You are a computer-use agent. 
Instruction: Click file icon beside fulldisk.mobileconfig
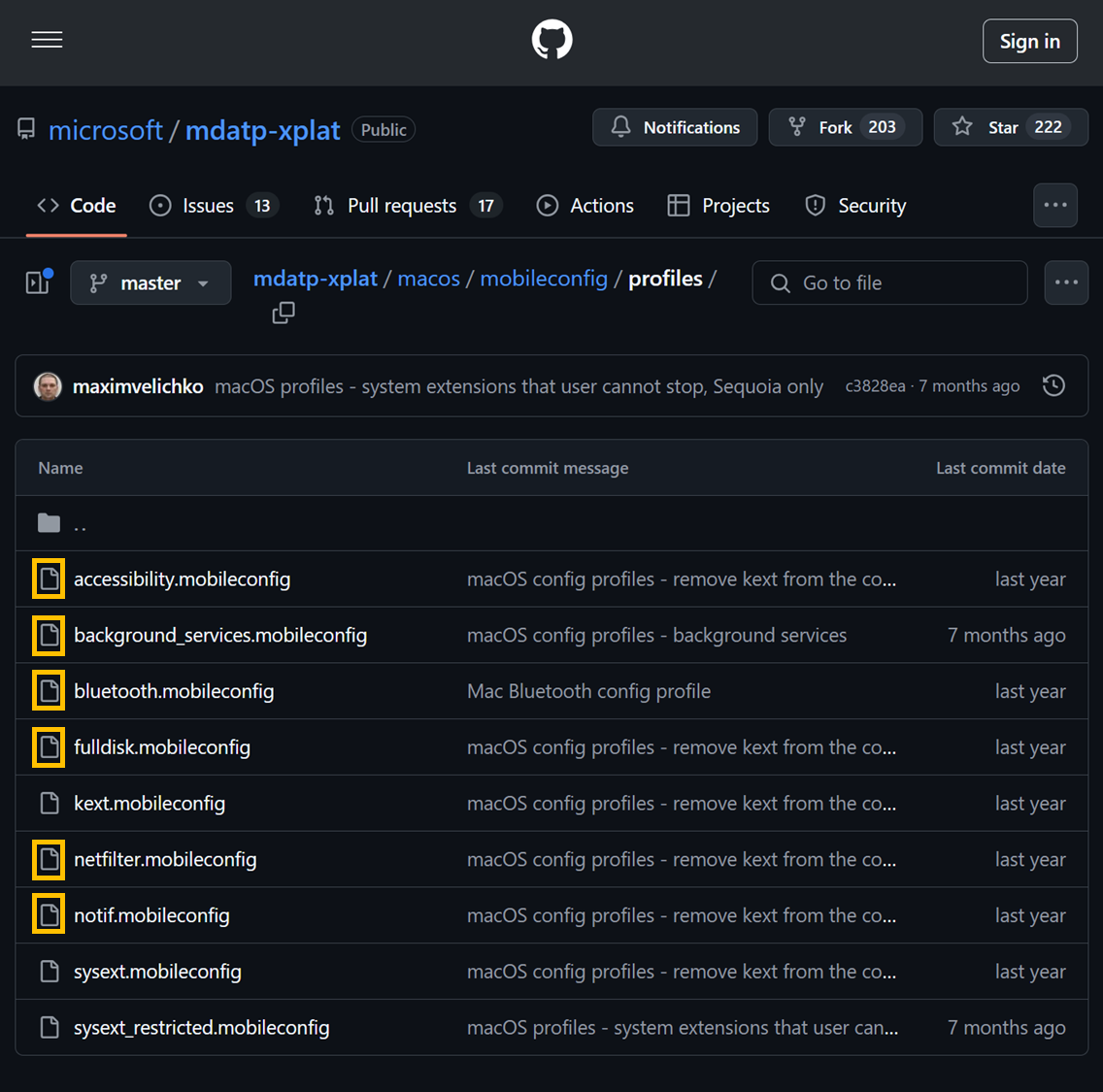tap(49, 747)
